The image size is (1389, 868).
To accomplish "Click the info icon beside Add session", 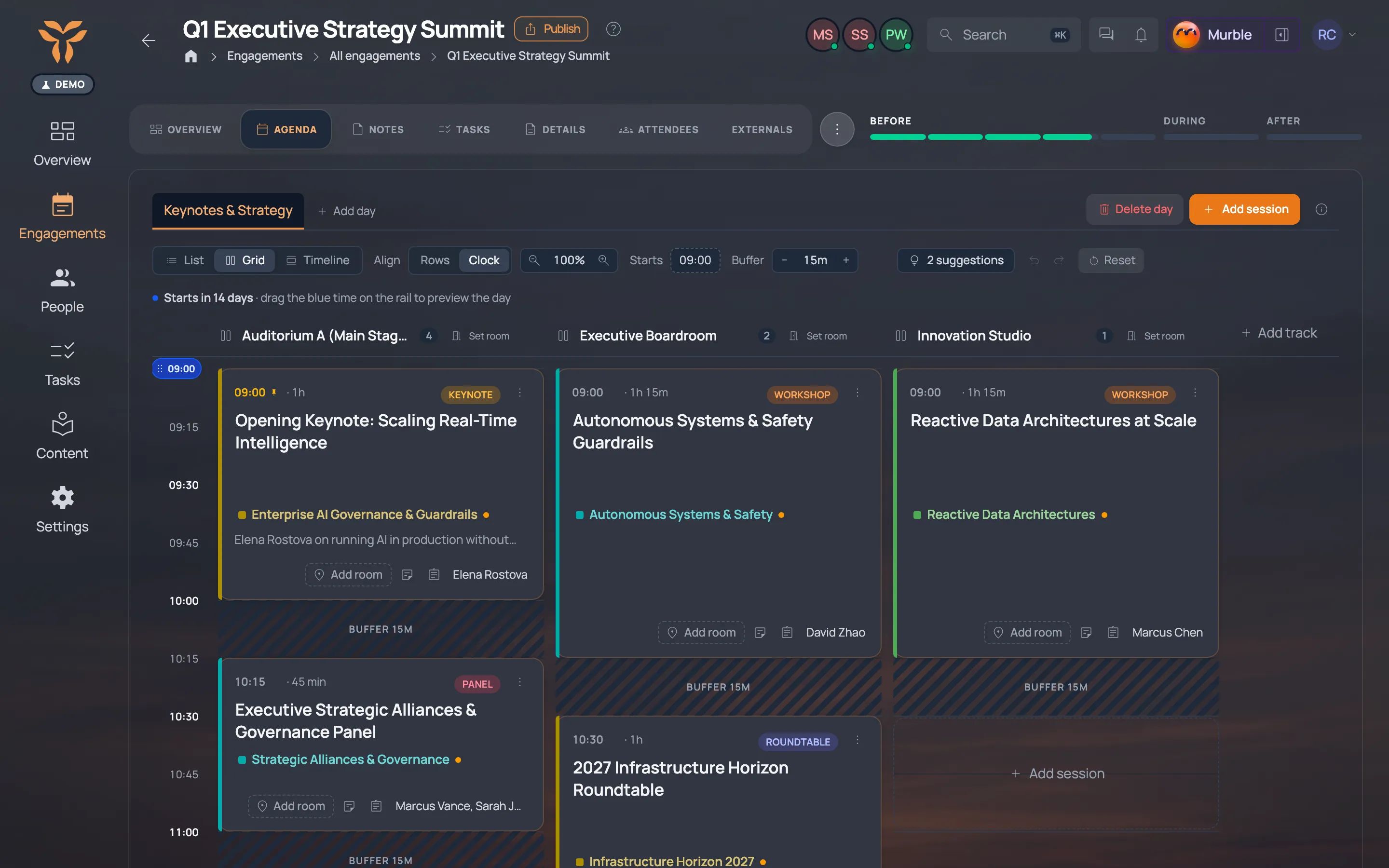I will point(1321,210).
